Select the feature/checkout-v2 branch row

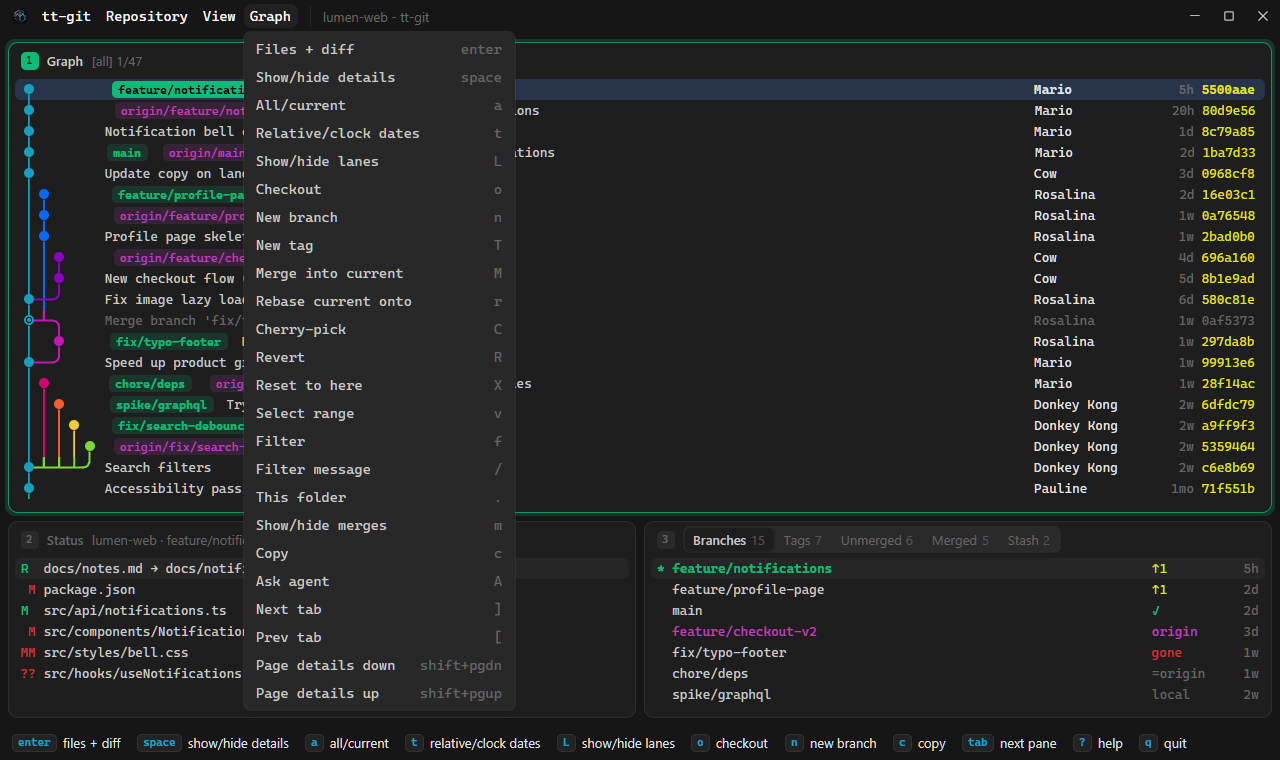pyautogui.click(x=957, y=631)
